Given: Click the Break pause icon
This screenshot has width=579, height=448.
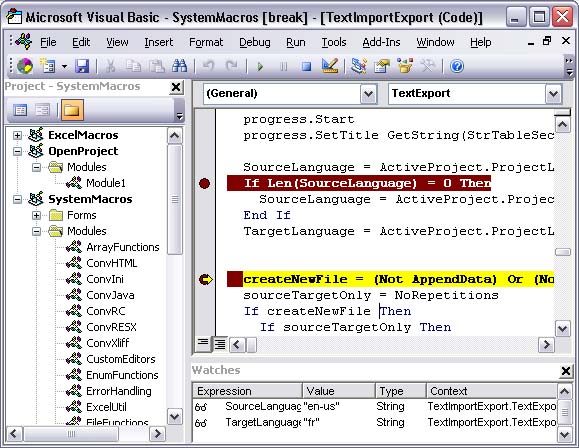Looking at the screenshot, I should (283, 67).
